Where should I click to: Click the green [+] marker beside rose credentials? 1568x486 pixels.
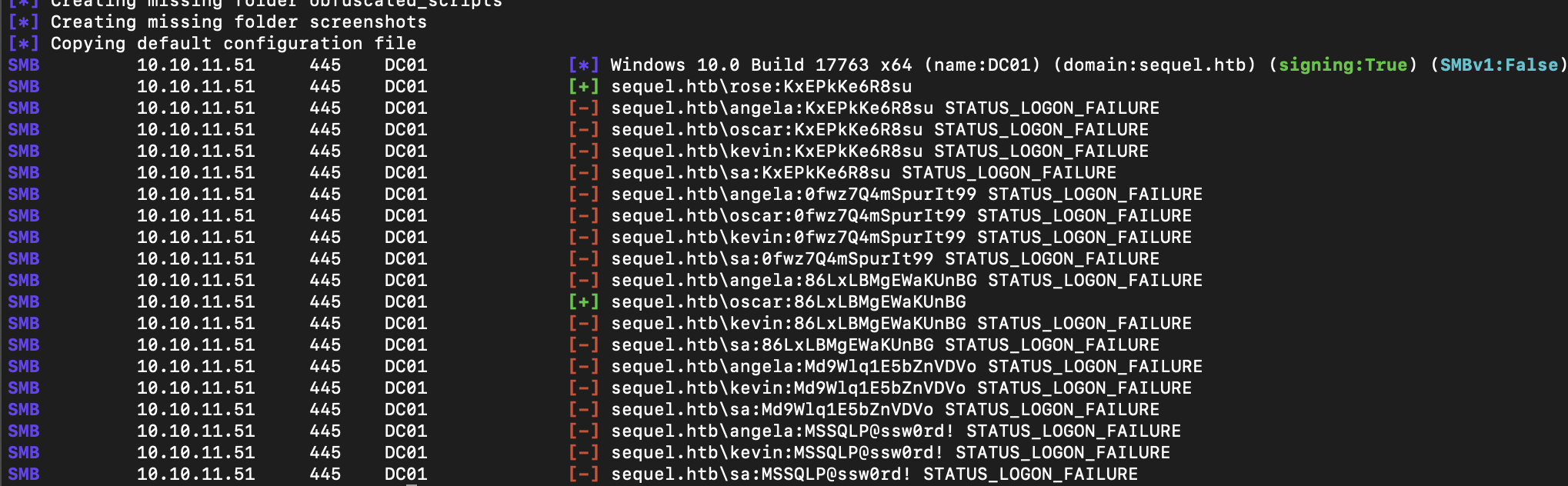[x=583, y=87]
